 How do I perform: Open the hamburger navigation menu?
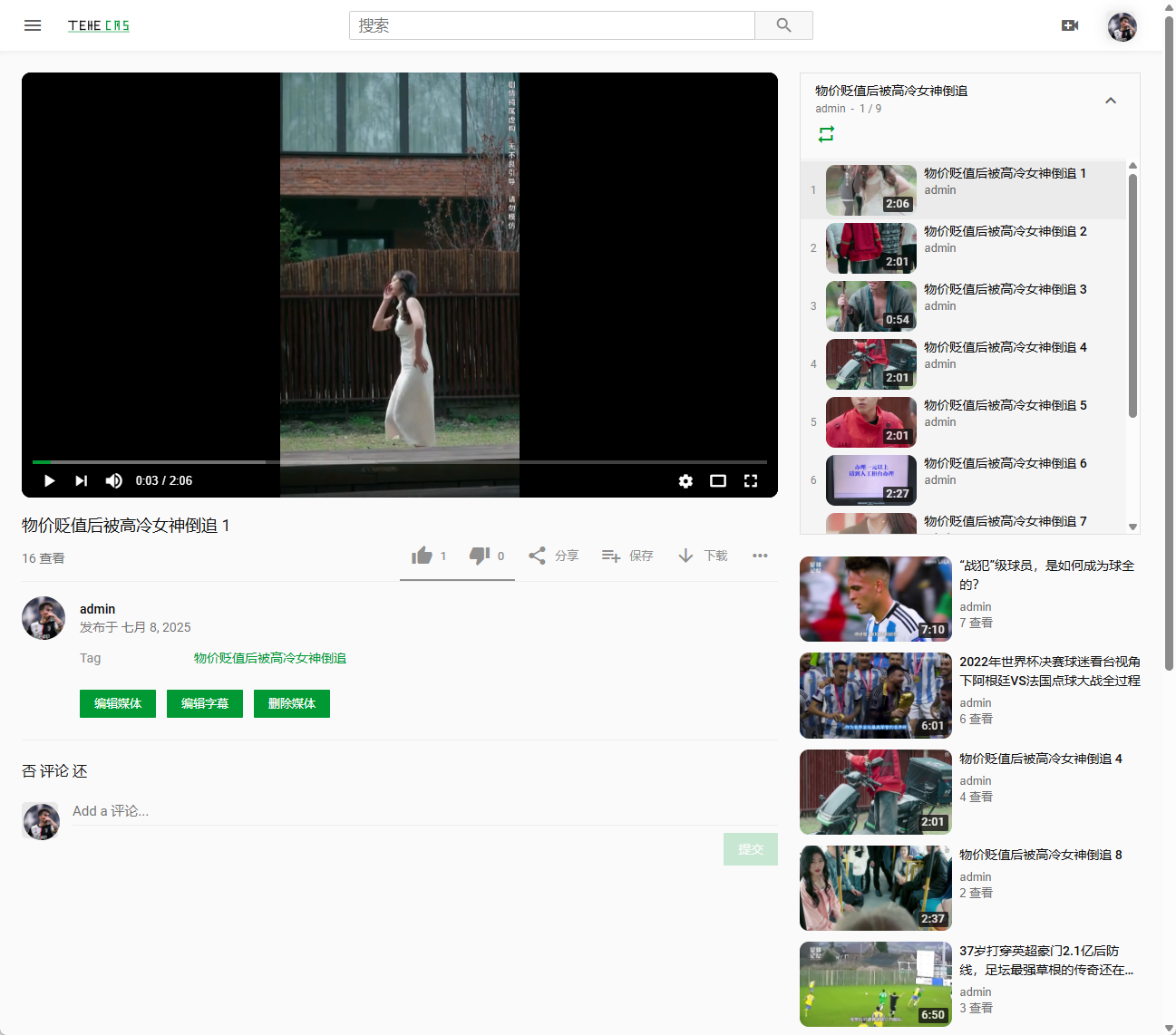click(33, 25)
